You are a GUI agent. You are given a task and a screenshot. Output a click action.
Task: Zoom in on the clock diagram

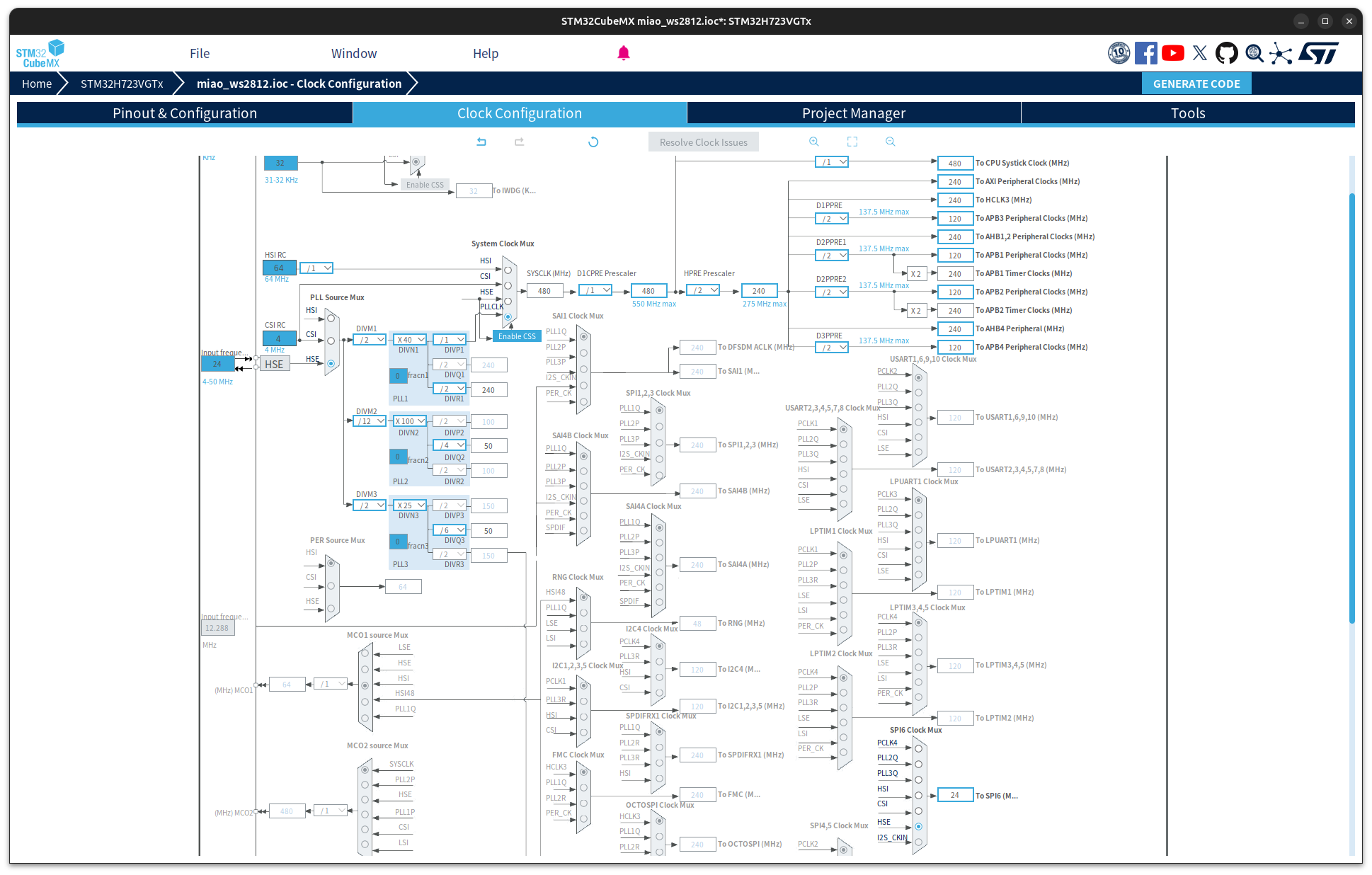coord(814,142)
